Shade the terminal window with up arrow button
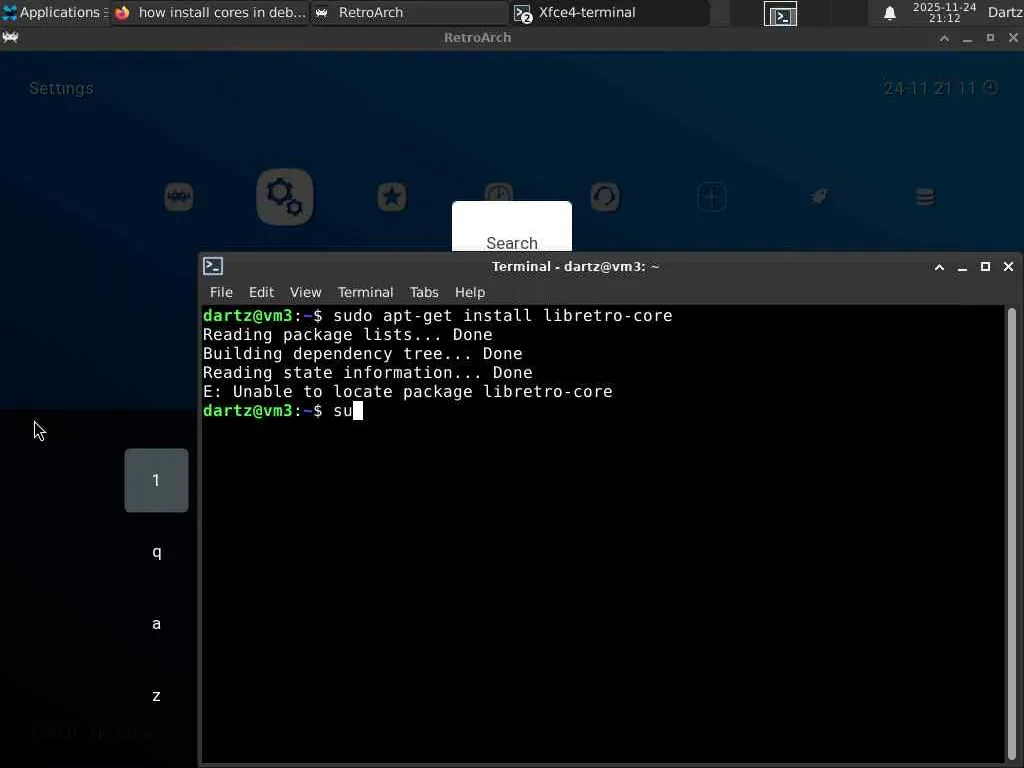This screenshot has width=1024, height=768. (x=939, y=266)
